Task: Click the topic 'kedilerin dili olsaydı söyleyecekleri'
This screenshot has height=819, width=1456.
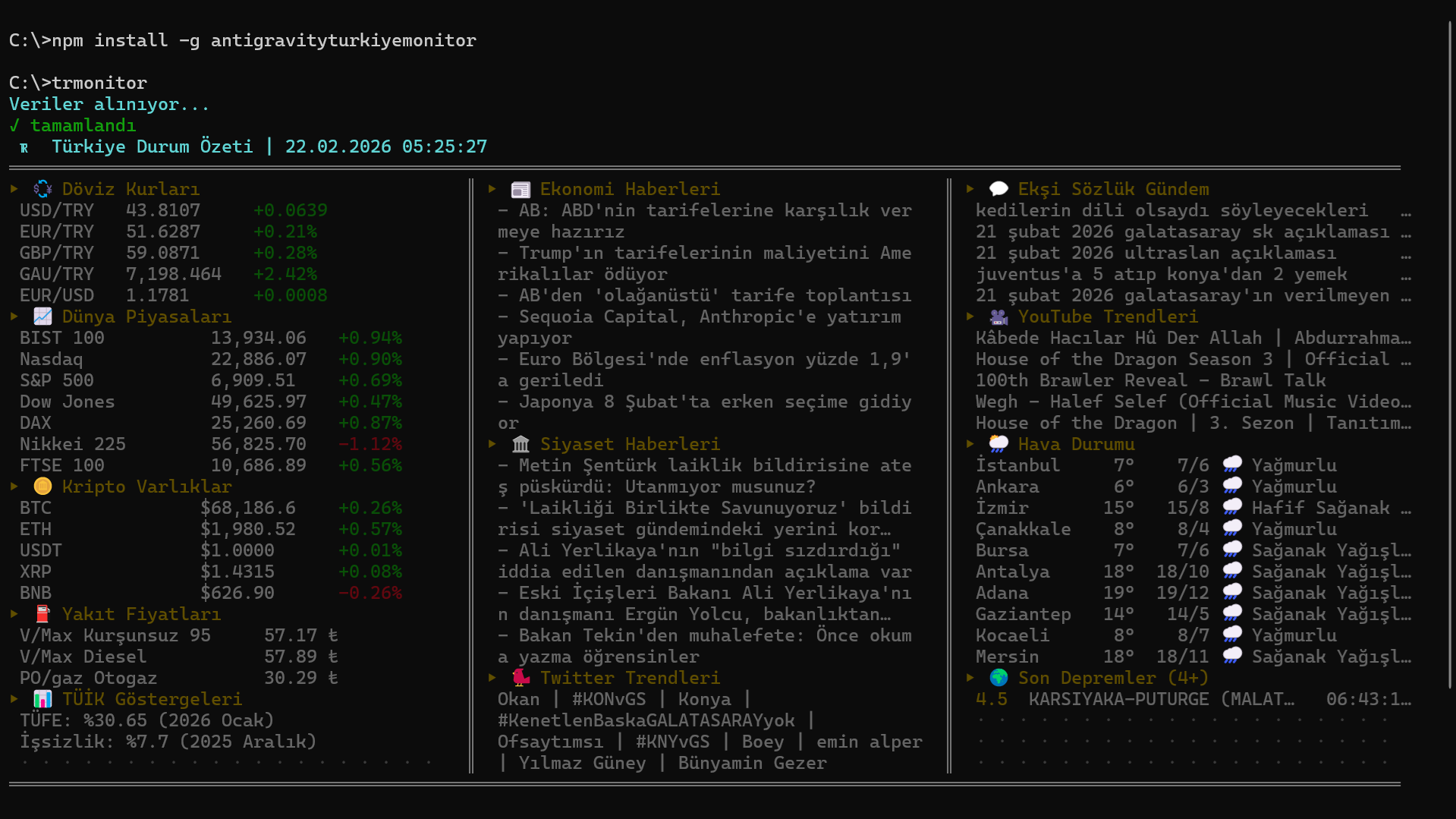Action: click(1172, 210)
